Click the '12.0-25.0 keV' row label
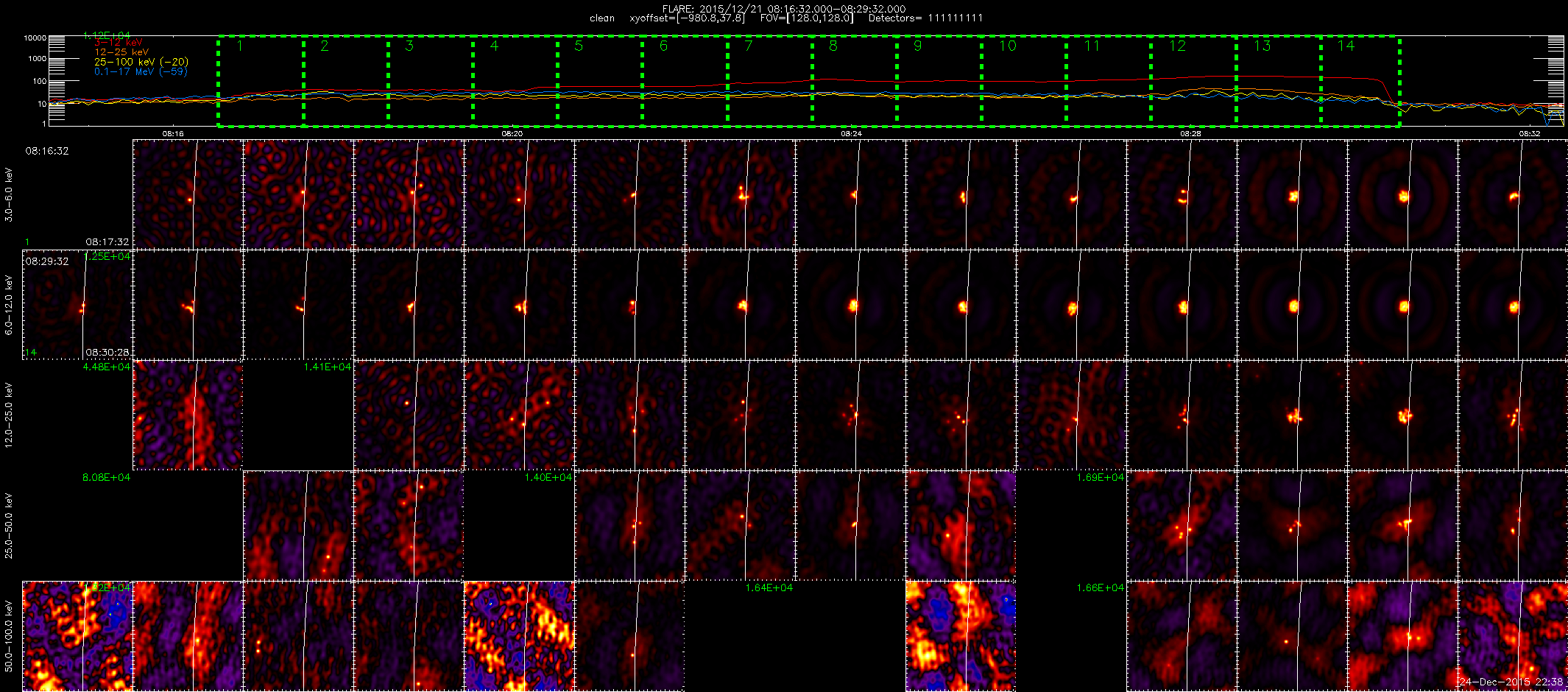1568x692 pixels. tap(9, 416)
